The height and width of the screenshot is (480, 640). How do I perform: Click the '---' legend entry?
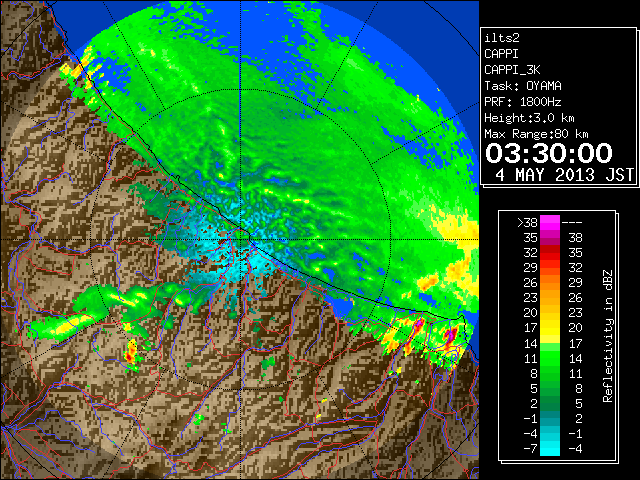pos(572,223)
